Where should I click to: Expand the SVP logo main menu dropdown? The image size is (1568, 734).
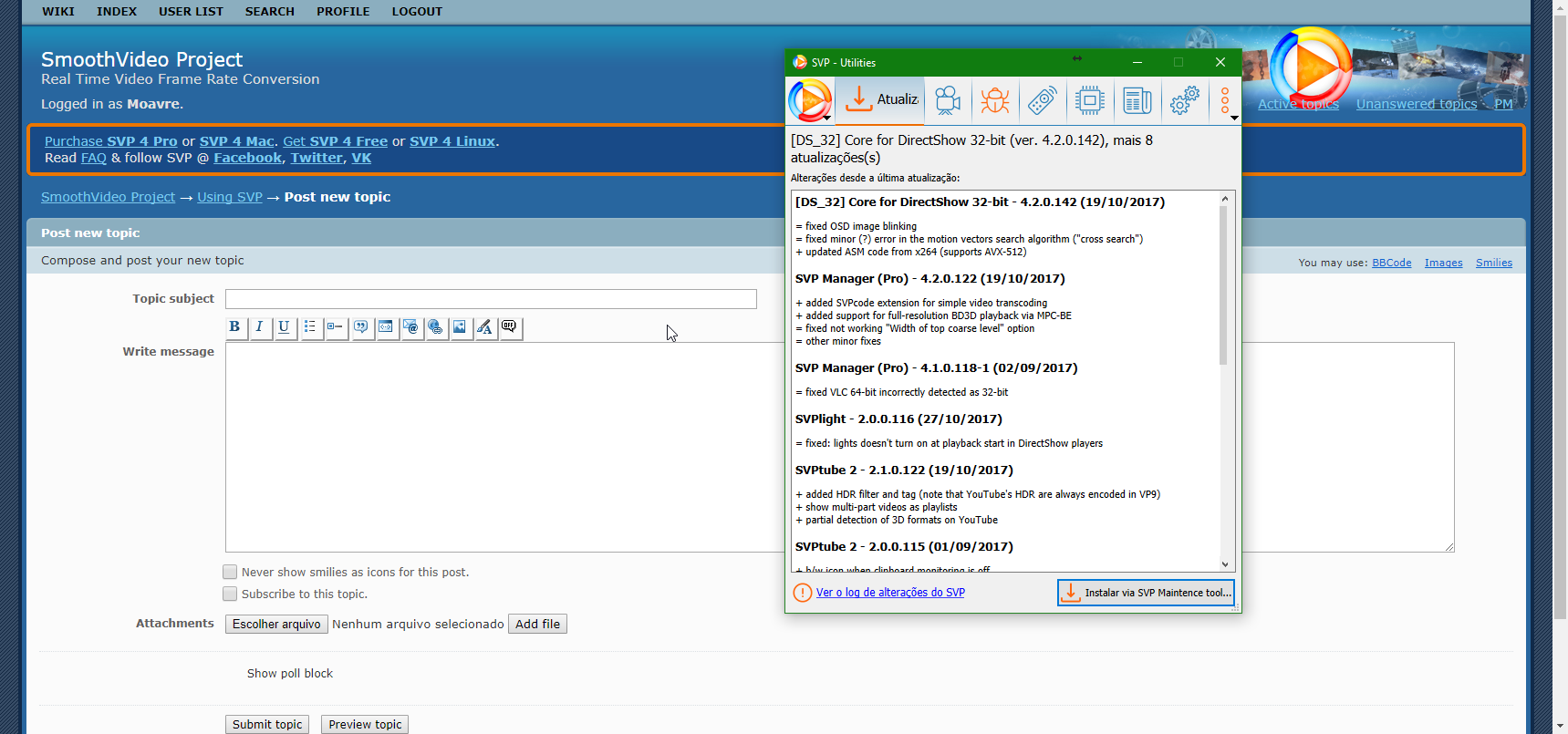coord(810,100)
